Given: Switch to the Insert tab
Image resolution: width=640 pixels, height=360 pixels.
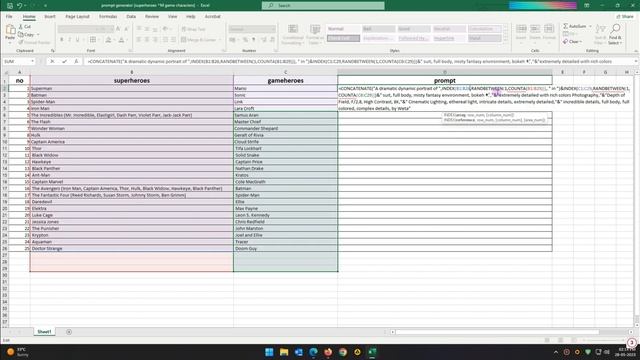Looking at the screenshot, I should (x=50, y=17).
